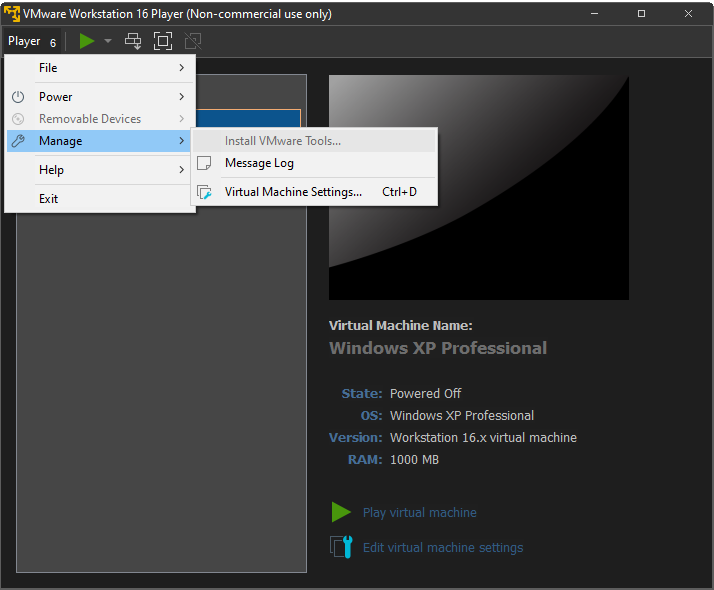The width and height of the screenshot is (714, 590).
Task: Open Virtual Machine Settings entry
Action: [x=314, y=192]
